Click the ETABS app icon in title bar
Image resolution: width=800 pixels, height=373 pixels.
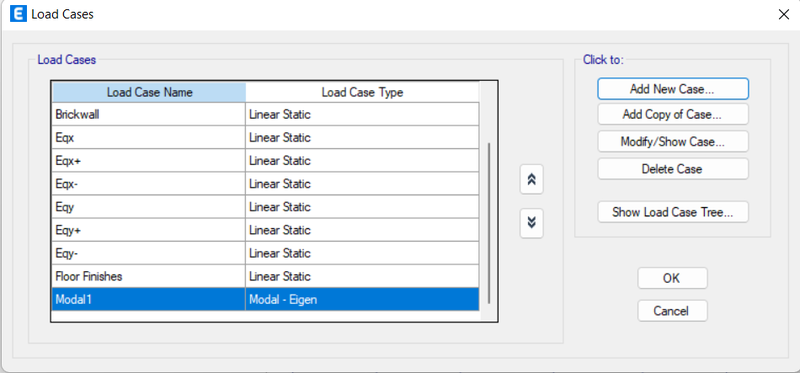[18, 14]
